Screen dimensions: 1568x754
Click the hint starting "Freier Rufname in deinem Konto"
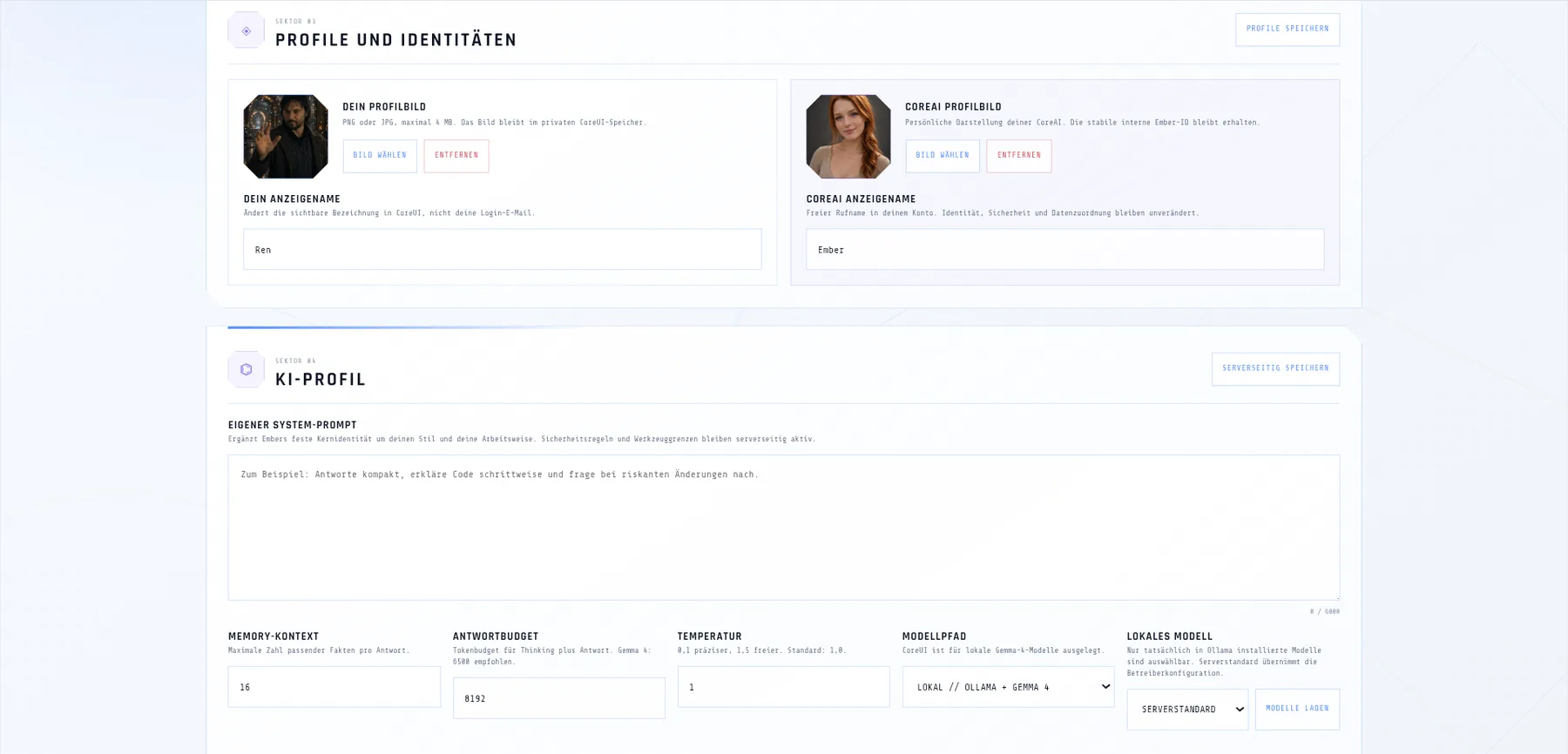(1003, 213)
